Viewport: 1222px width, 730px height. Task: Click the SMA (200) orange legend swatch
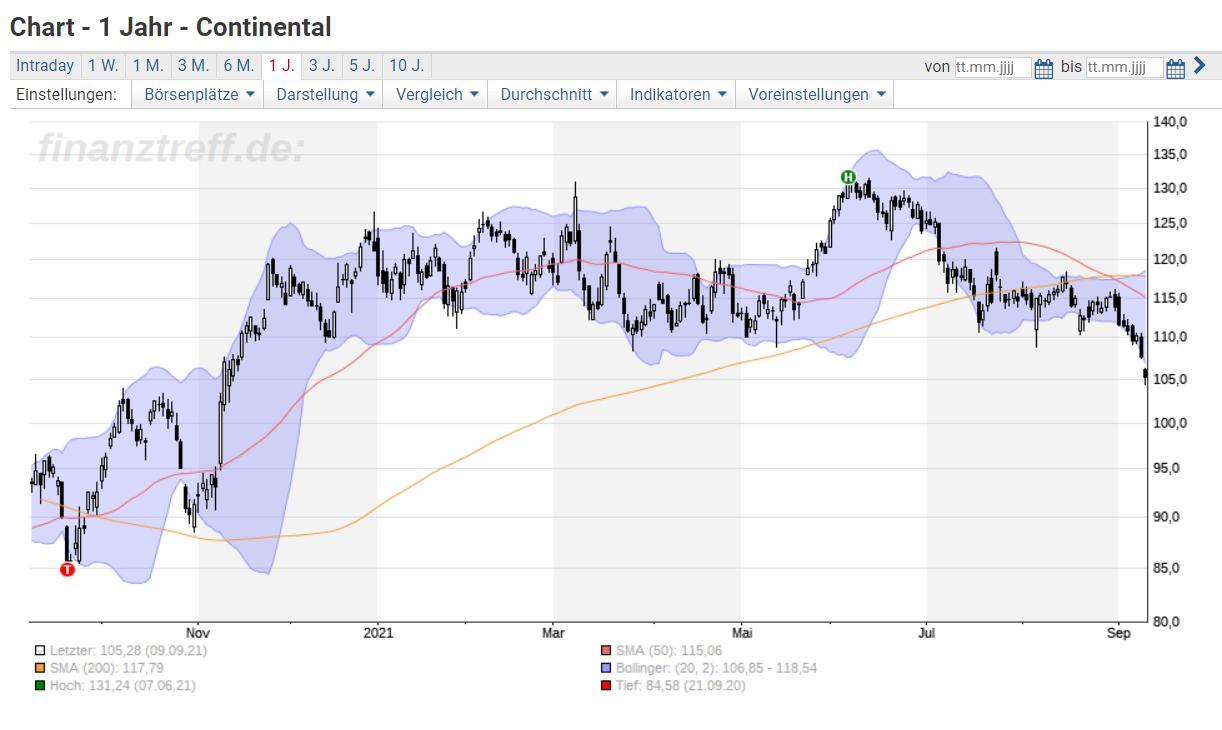[39, 668]
